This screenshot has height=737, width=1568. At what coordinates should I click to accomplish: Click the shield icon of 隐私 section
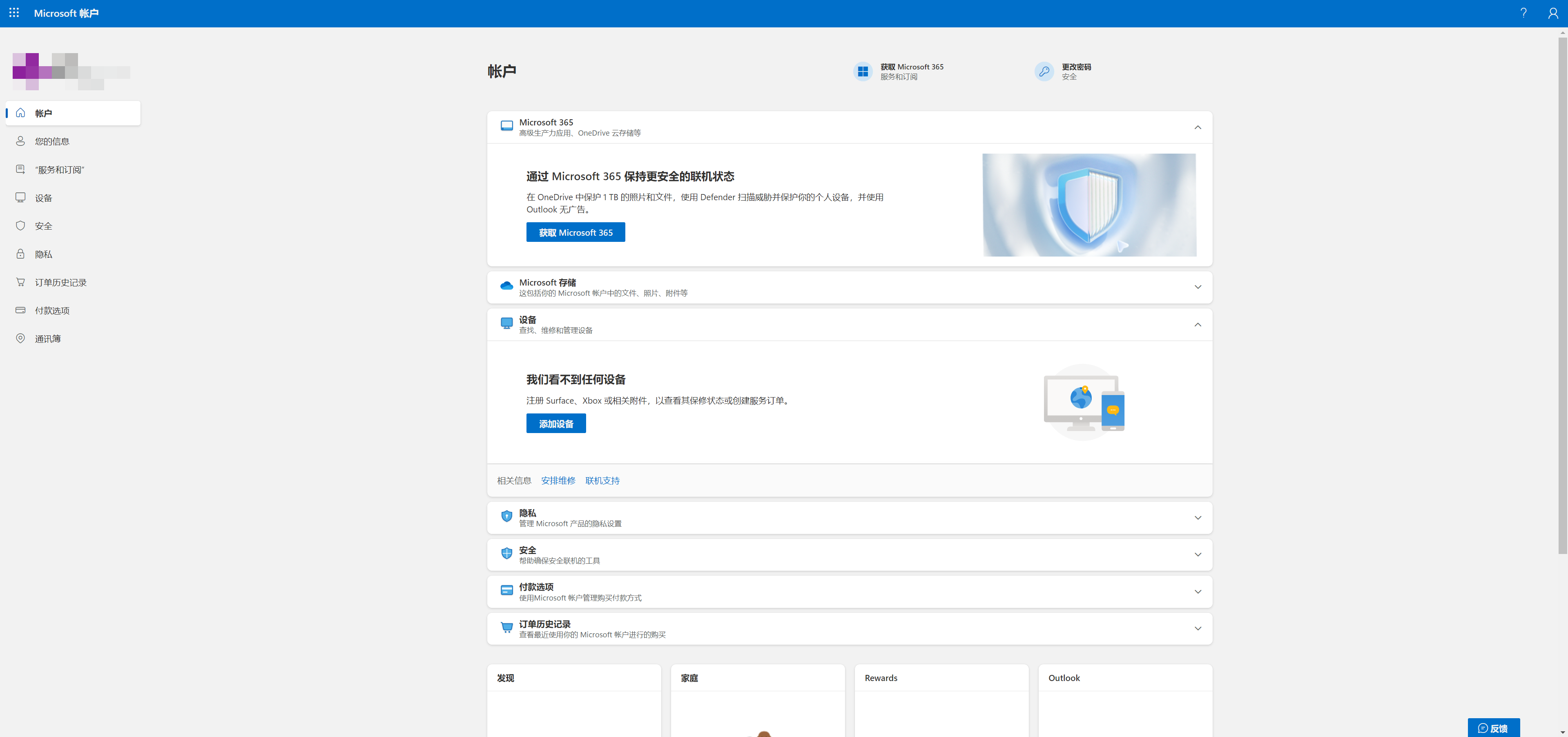[x=506, y=516]
